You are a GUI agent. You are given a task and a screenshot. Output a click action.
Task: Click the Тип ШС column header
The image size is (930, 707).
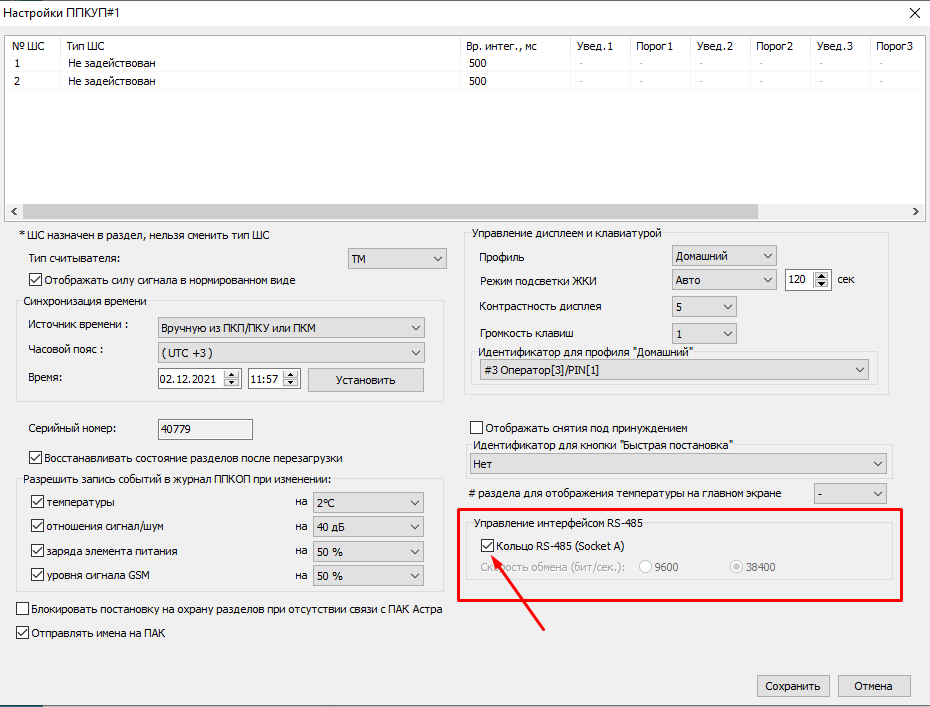pos(86,46)
